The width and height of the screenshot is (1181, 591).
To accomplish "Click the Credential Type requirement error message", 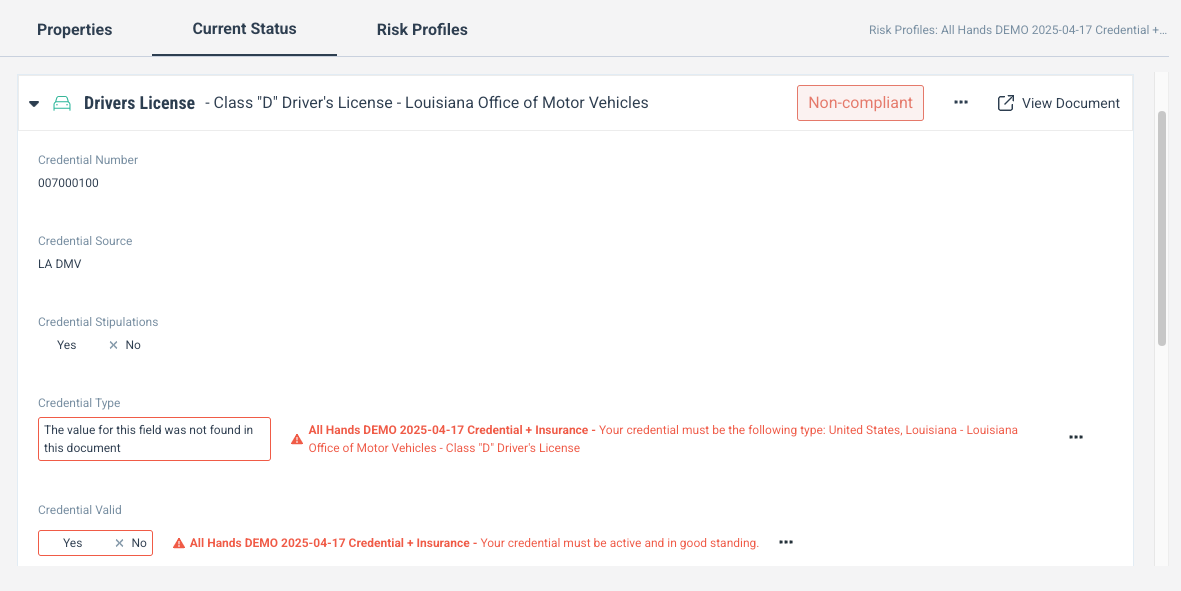I will [663, 439].
